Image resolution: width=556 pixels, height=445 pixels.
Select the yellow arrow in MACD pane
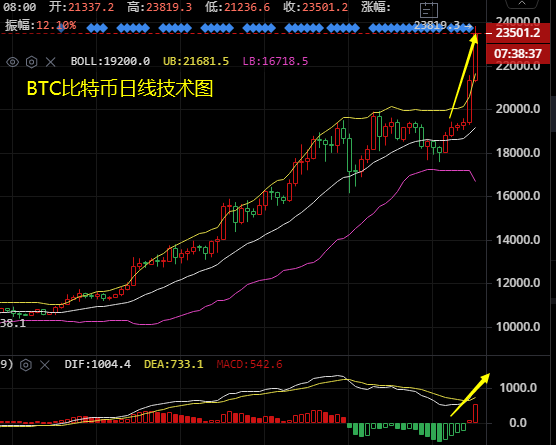470,394
